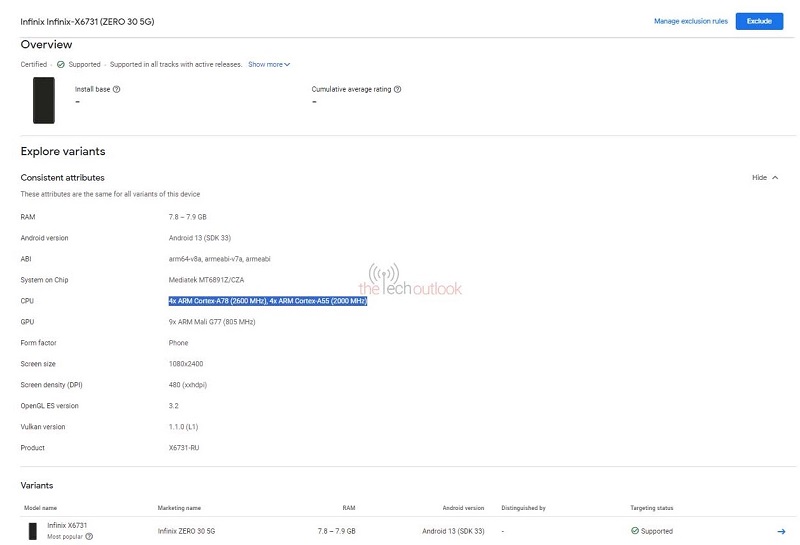The image size is (800, 545).
Task: Click OpenGL ES version value '3.2'
Action: (173, 406)
